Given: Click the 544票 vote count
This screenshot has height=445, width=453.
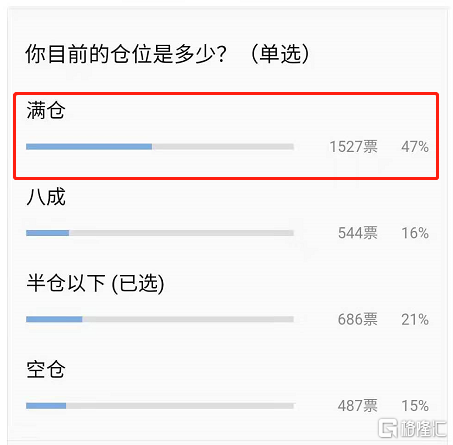Looking at the screenshot, I should pyautogui.click(x=358, y=233).
